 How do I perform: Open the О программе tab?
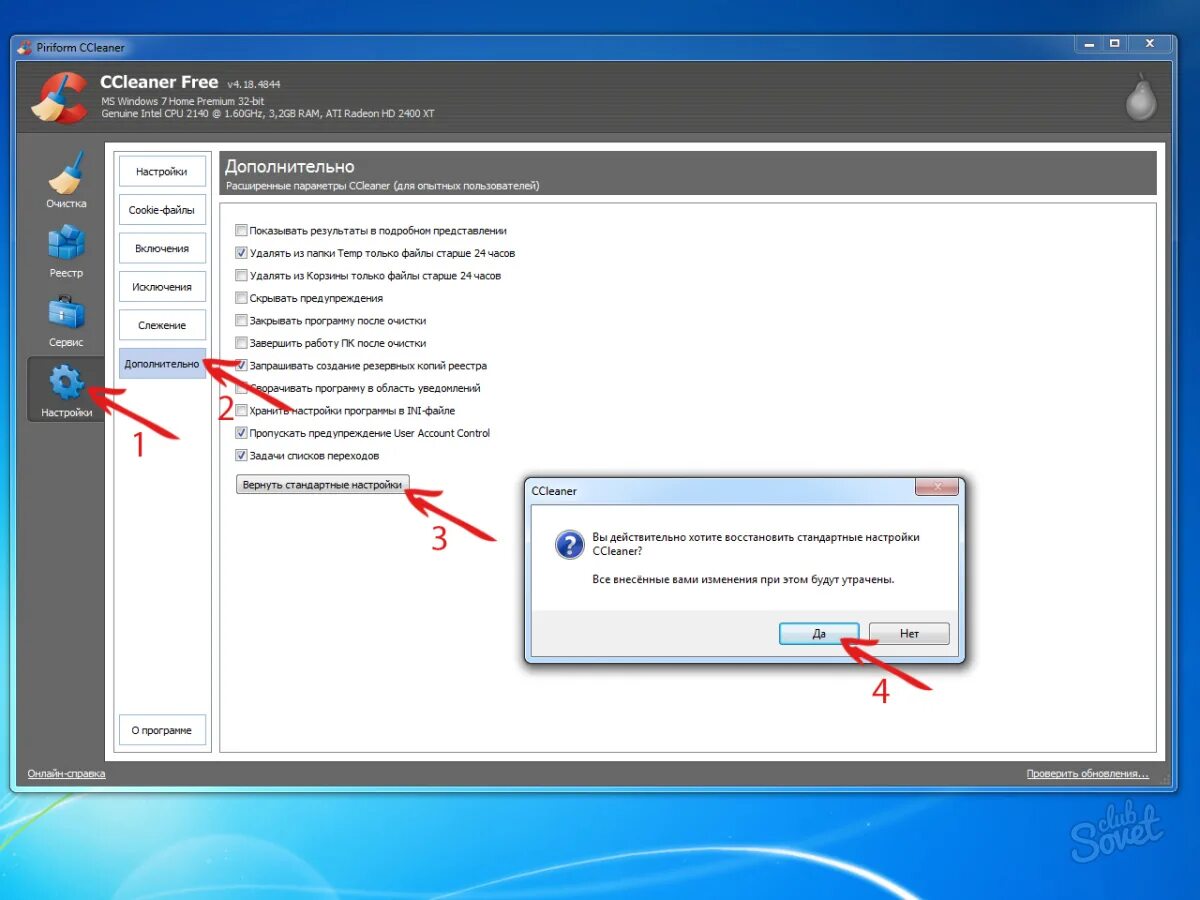[162, 730]
